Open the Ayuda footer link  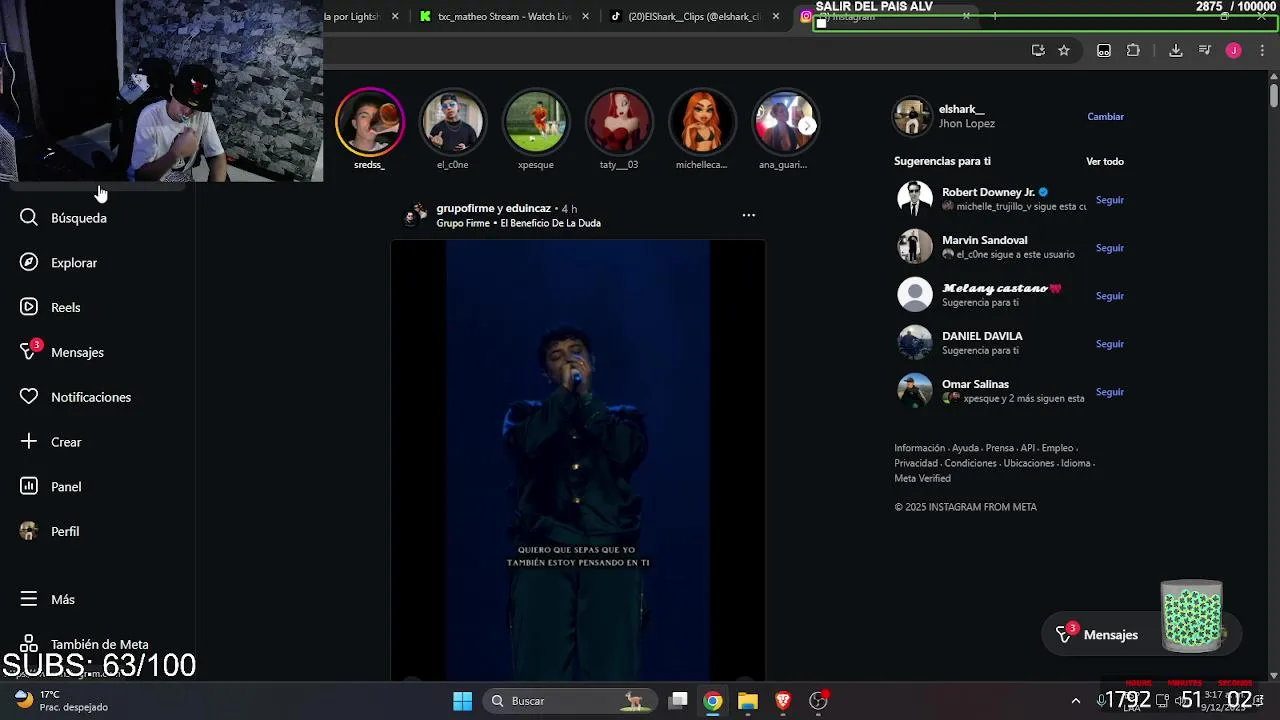(965, 448)
